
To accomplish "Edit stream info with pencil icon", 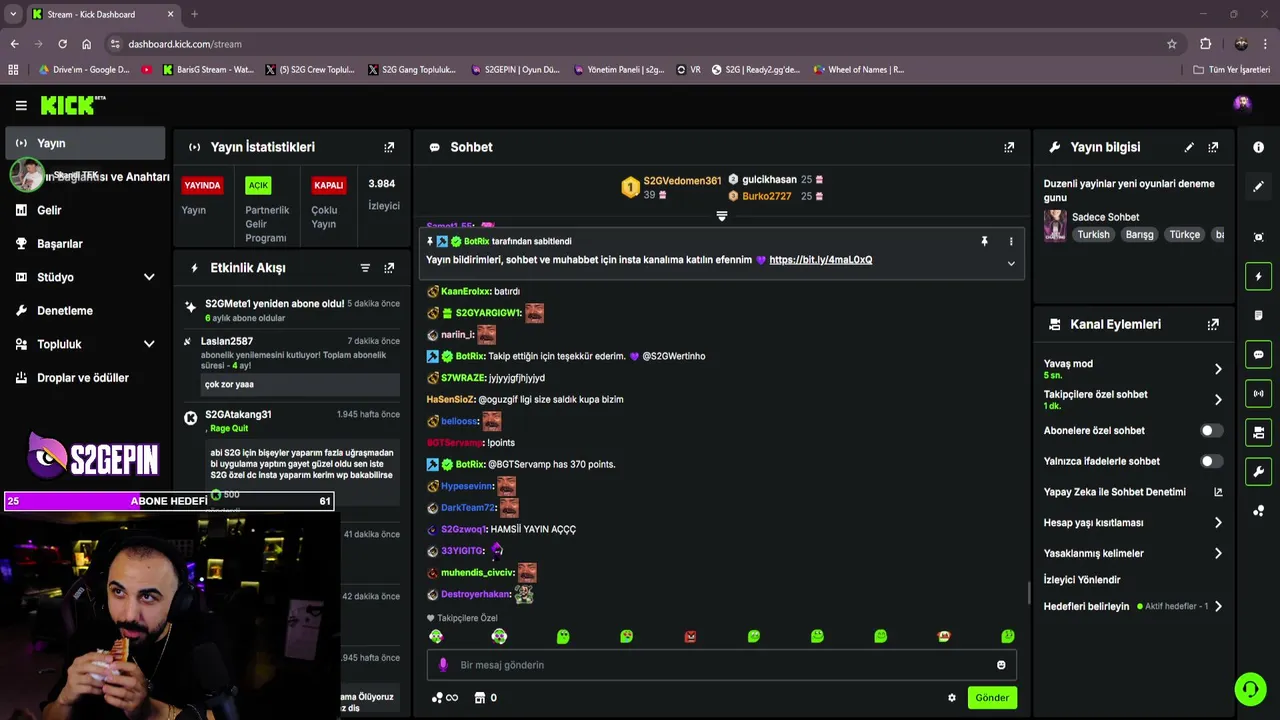I will (x=1189, y=147).
